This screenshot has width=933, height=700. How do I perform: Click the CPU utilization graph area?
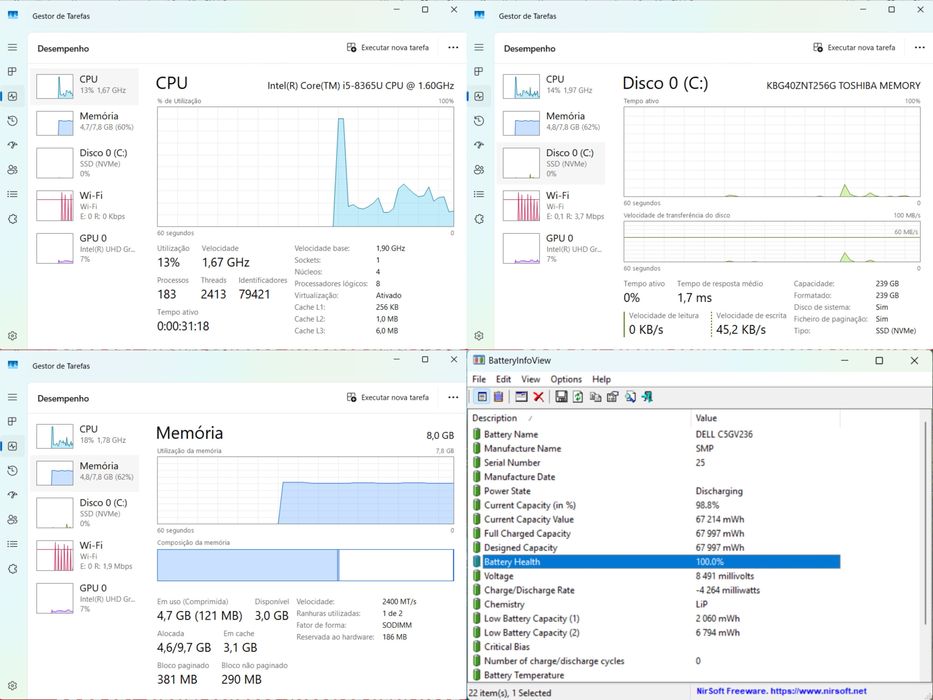(x=305, y=167)
